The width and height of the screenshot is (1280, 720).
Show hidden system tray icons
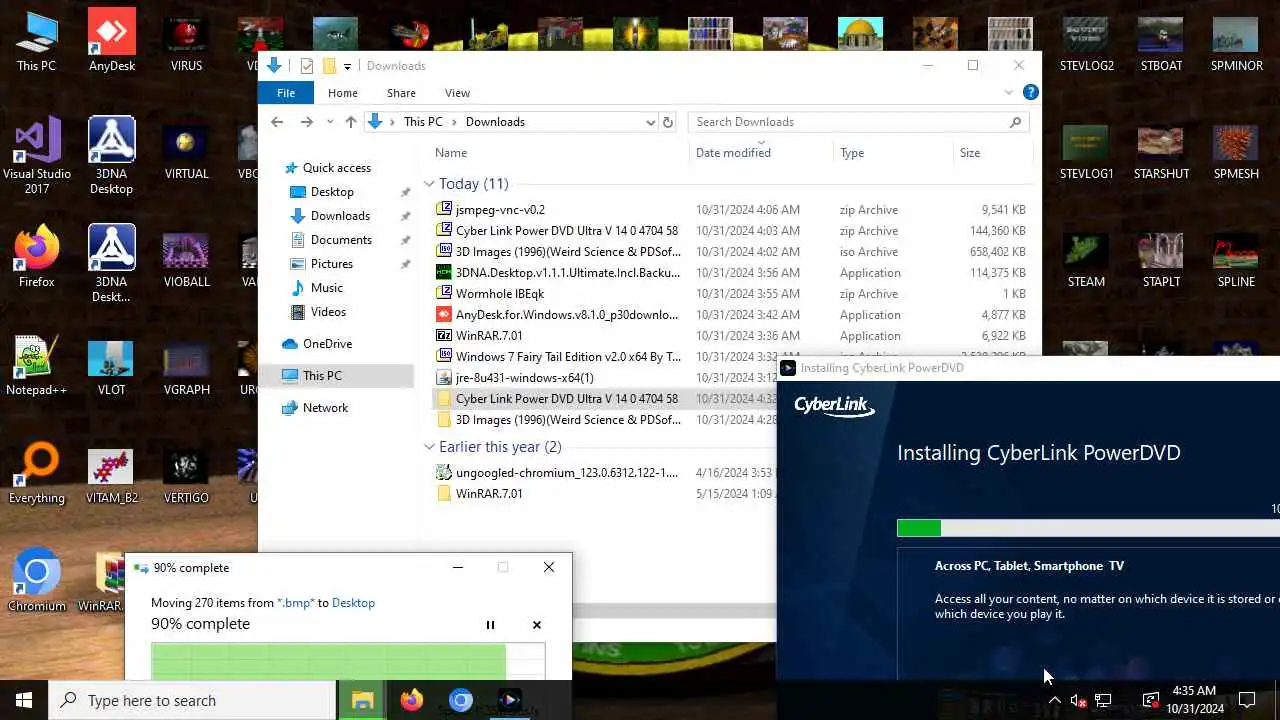1054,700
